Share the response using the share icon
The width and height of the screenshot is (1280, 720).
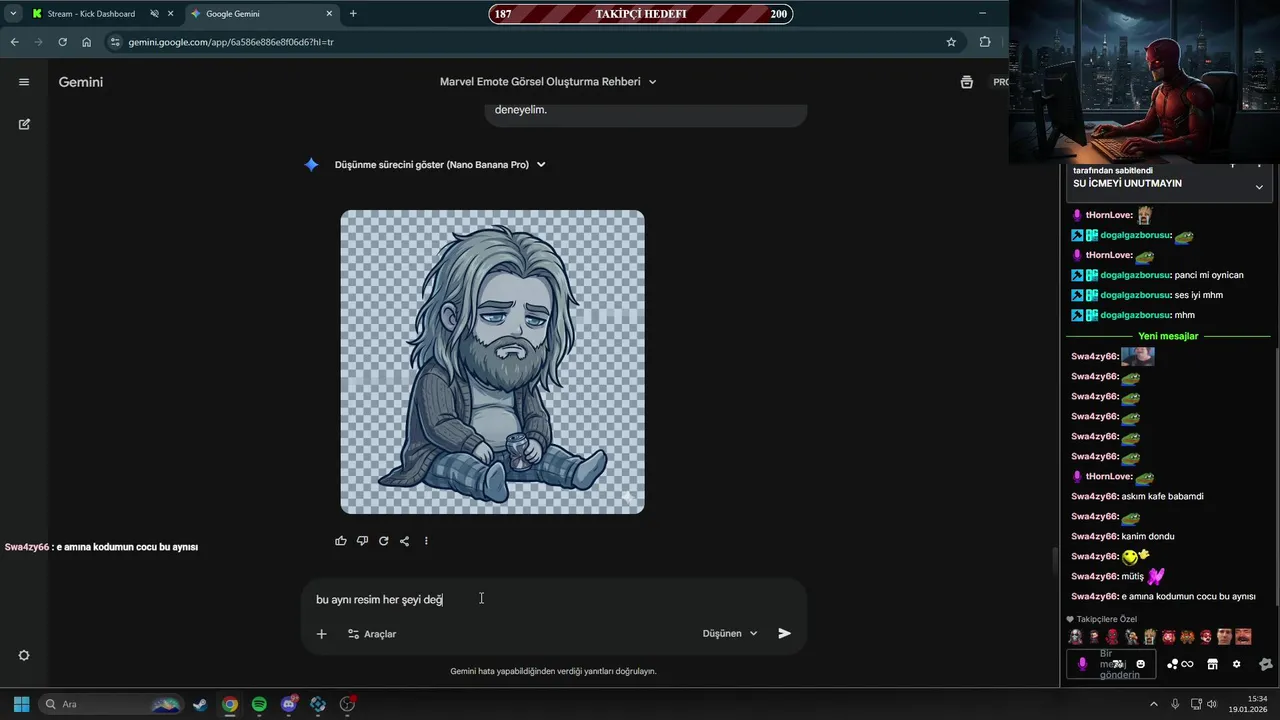404,541
